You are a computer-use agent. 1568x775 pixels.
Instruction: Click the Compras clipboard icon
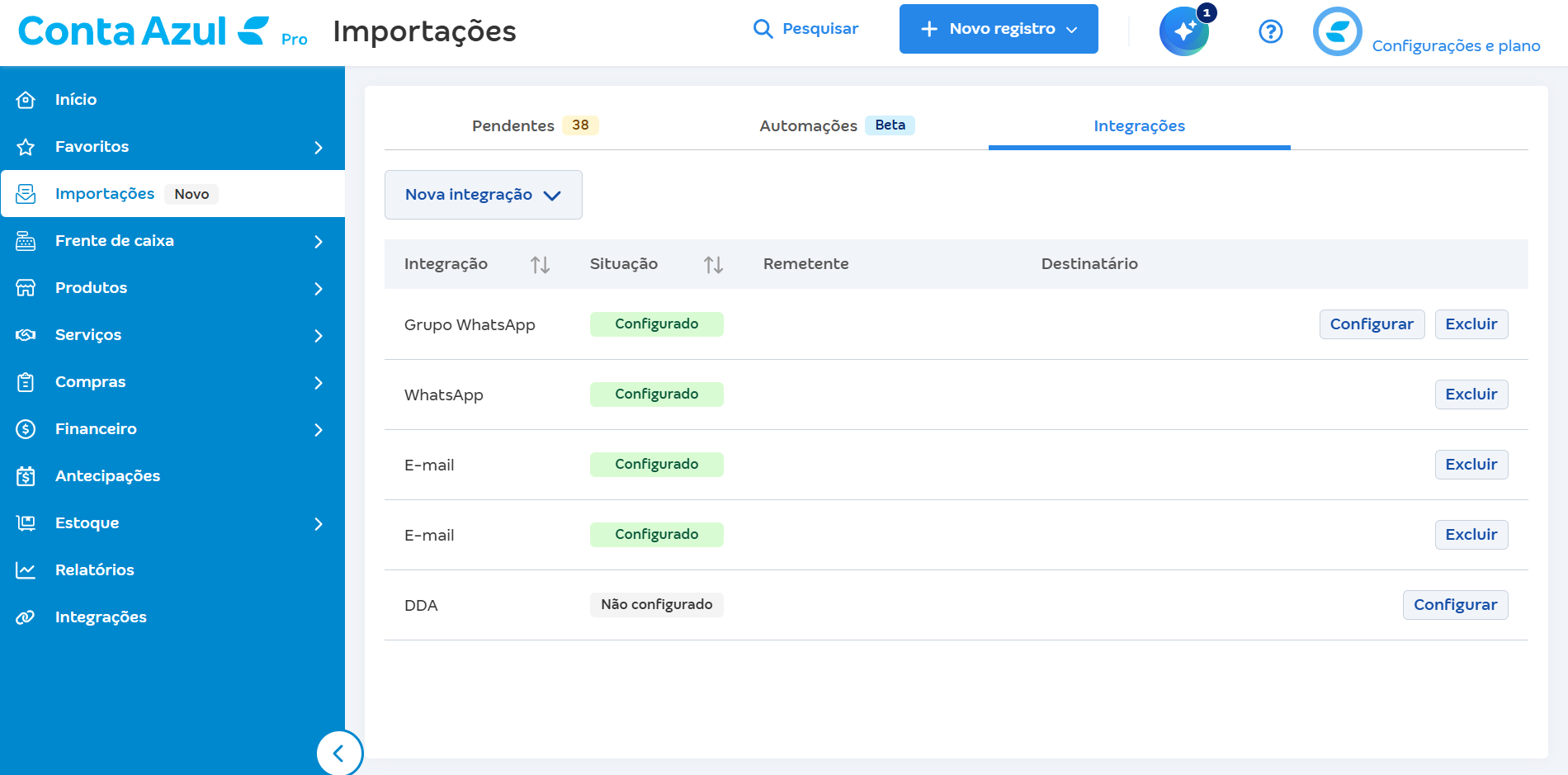click(x=26, y=382)
